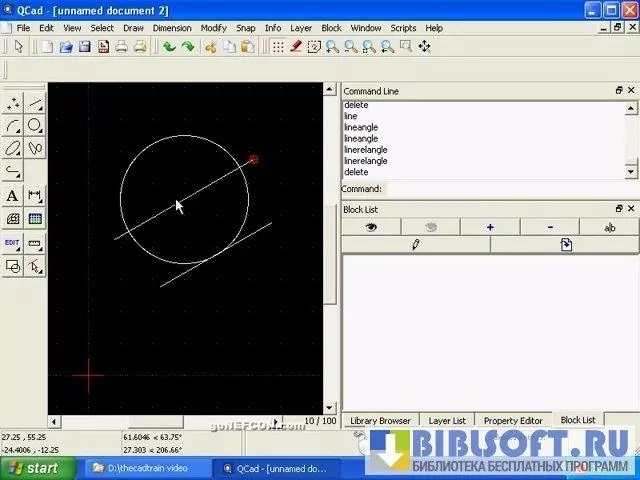Open the Snap menu
Screen dimensions: 640x480
(x=246, y=28)
